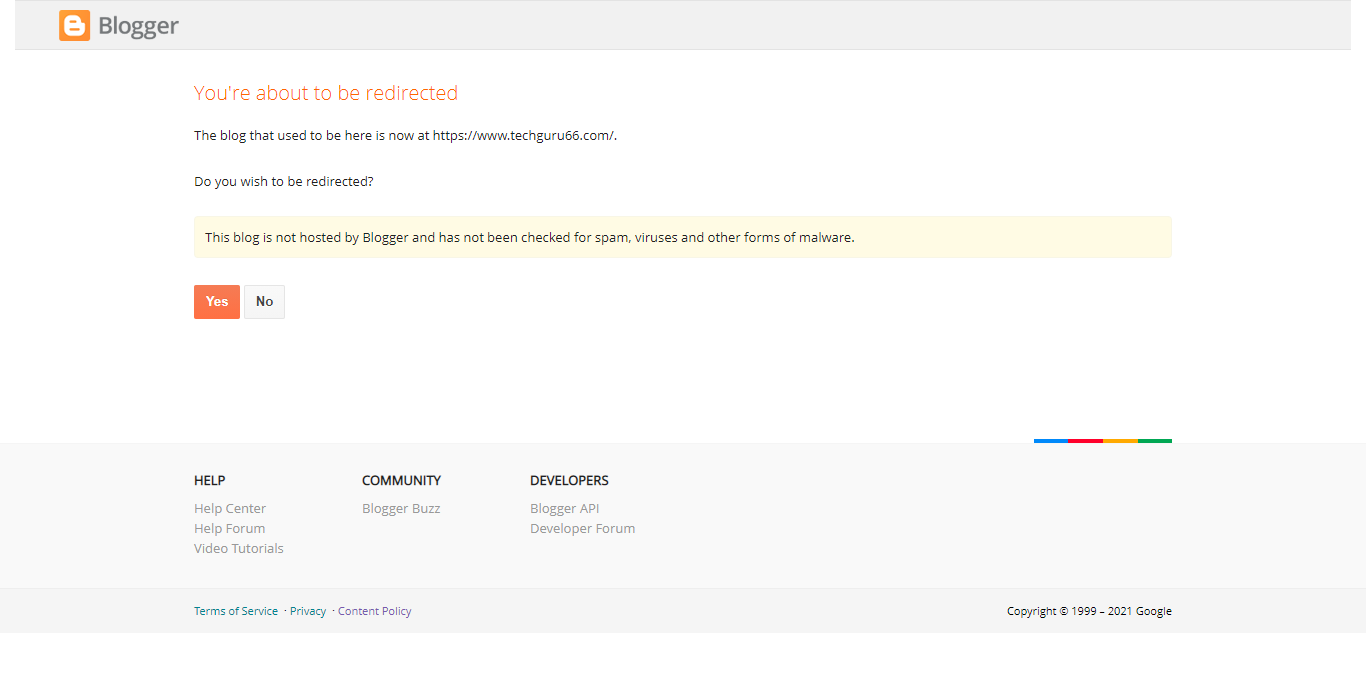Click "Do you wish to be redirected?" text
1366x695 pixels.
pyautogui.click(x=284, y=181)
